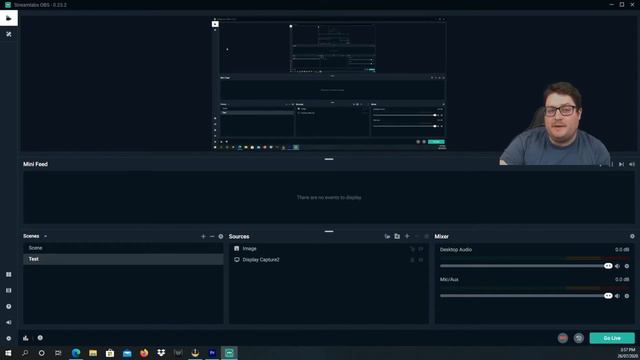Open Settings gear at bottom of sidebar
640x360 pixels.
[x=9, y=338]
